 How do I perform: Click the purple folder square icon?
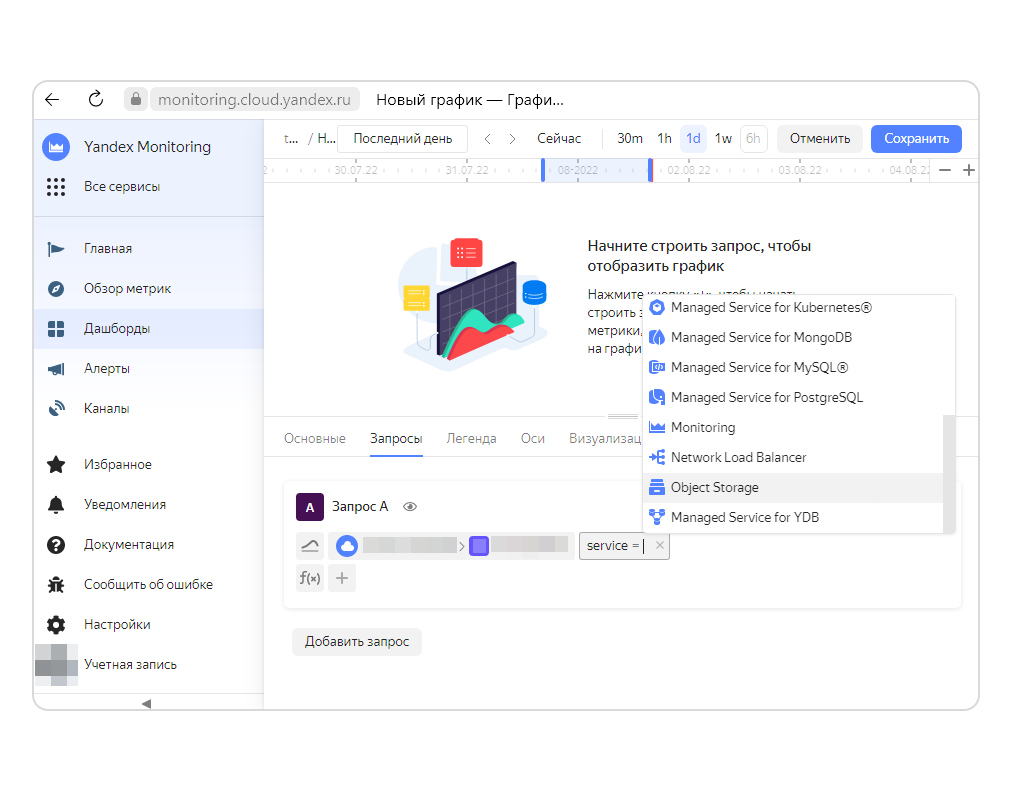[x=479, y=546]
